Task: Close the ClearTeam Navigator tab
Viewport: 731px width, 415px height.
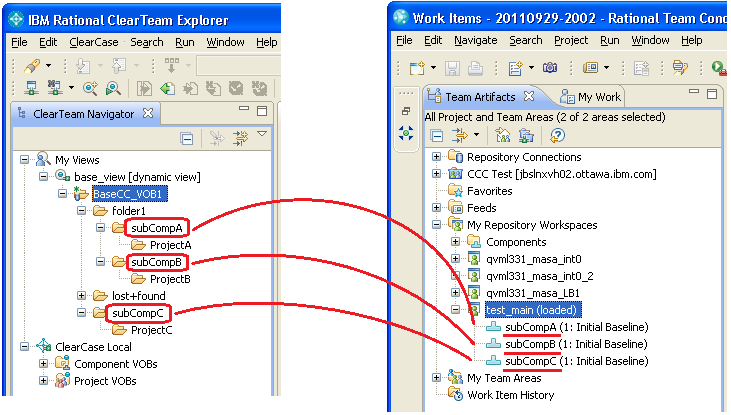Action: tap(148, 113)
